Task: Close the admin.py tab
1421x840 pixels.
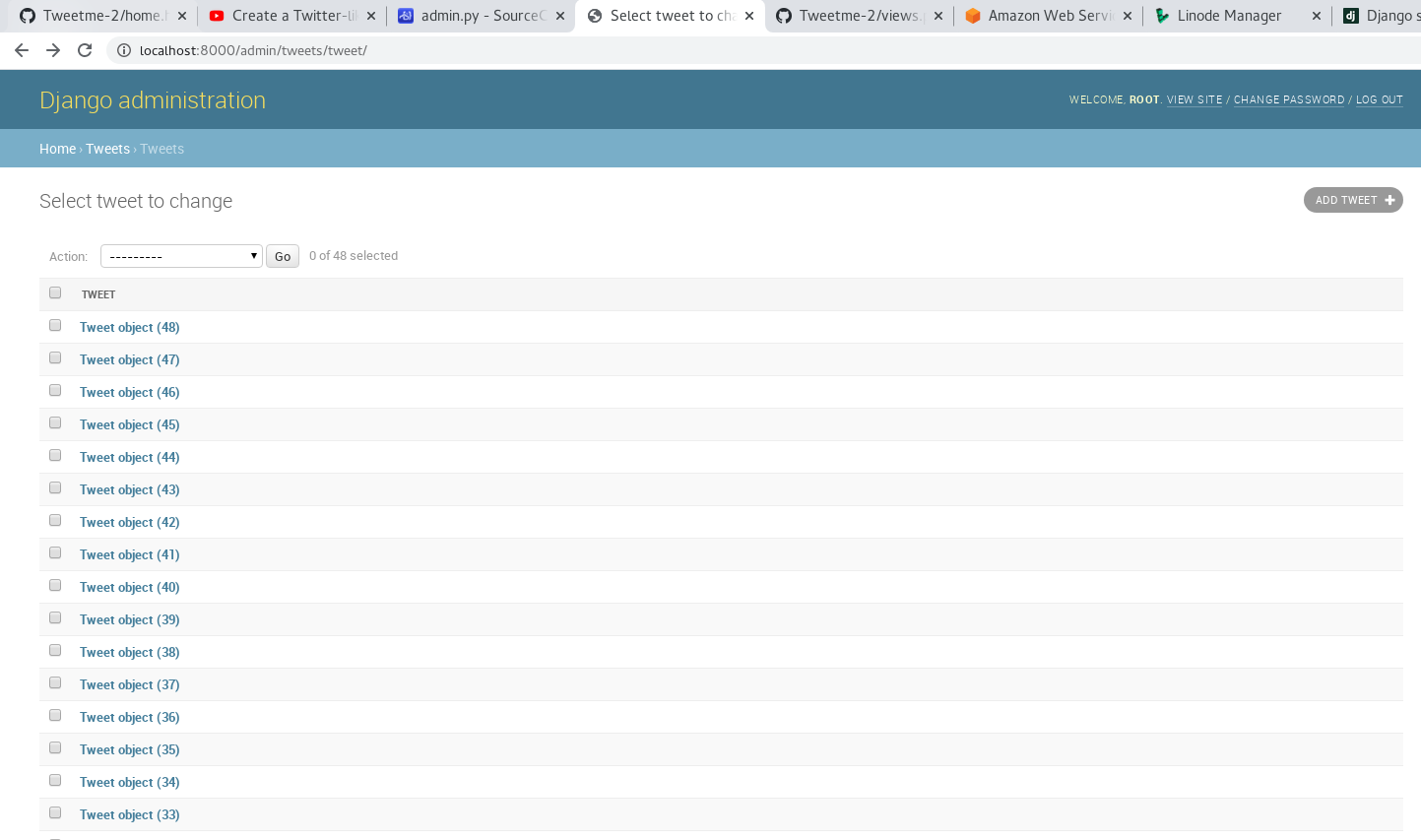Action: [560, 16]
